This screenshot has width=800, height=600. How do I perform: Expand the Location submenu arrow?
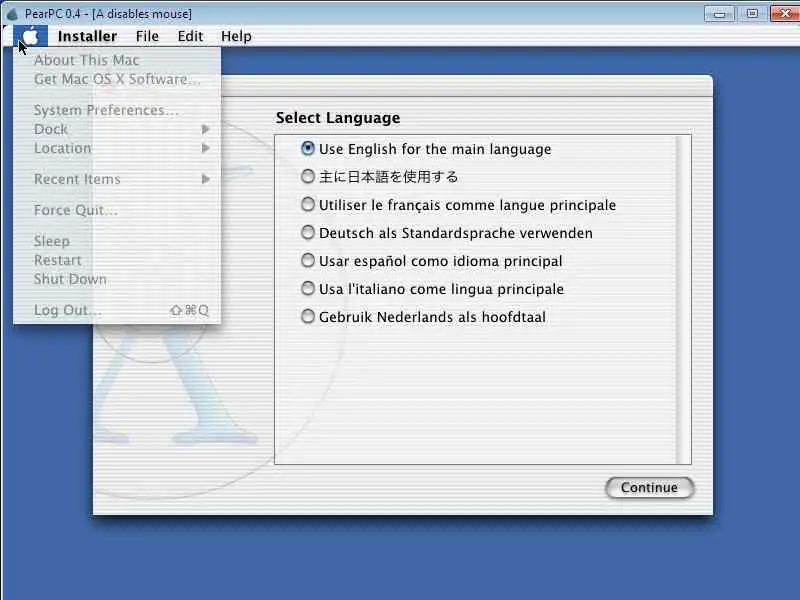206,148
